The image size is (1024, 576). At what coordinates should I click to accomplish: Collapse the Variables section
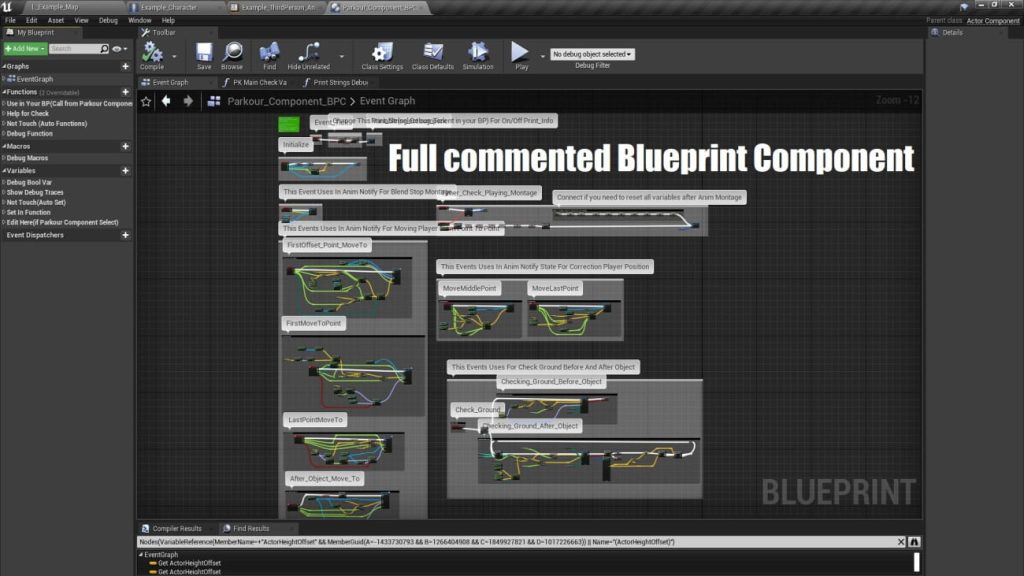click(x=4, y=171)
